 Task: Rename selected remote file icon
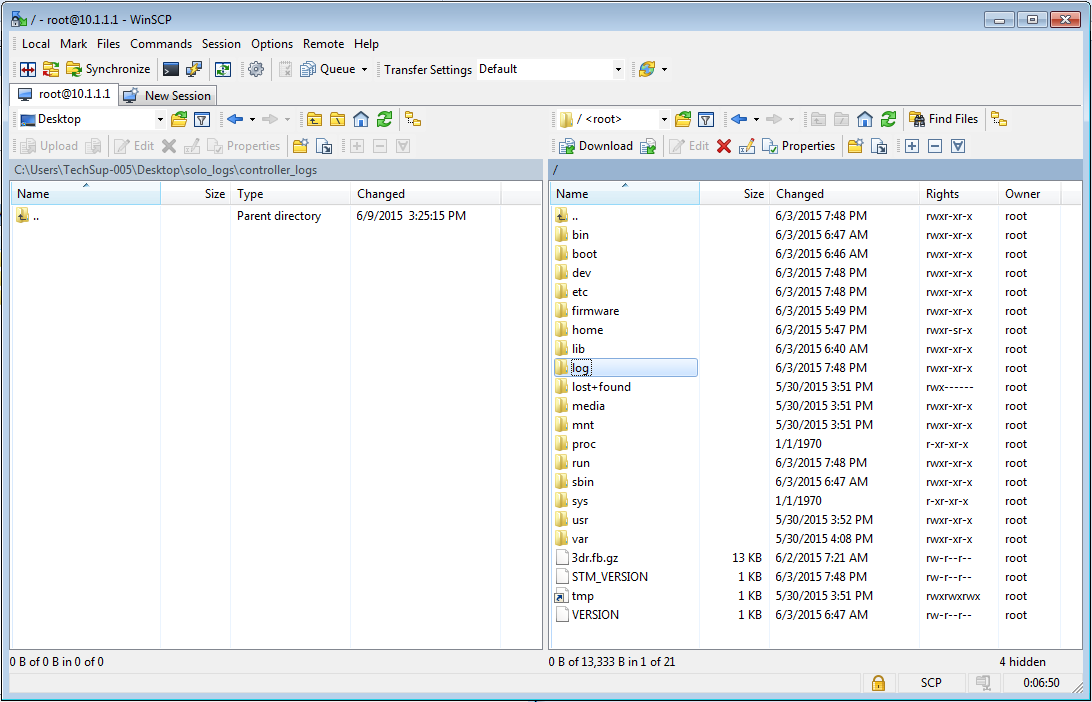[x=747, y=146]
